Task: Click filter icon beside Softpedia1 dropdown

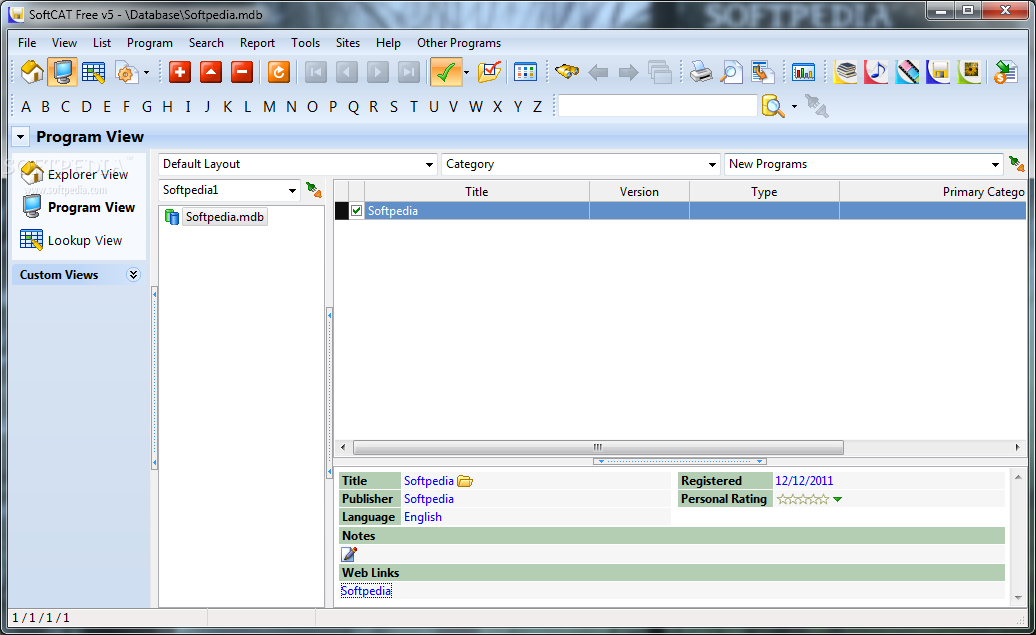Action: 314,190
